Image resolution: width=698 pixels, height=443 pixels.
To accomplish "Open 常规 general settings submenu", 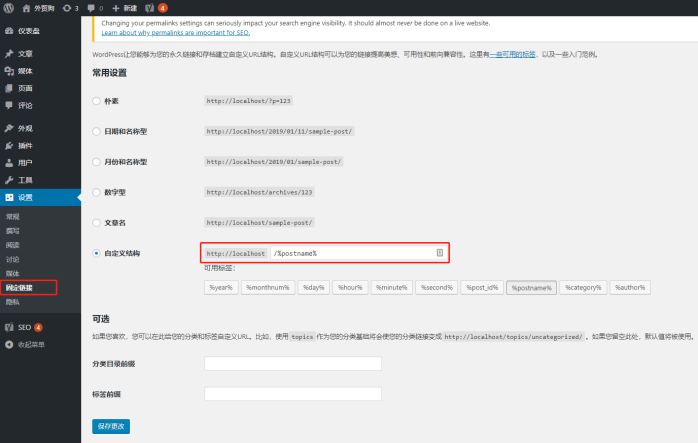I will coord(13,217).
